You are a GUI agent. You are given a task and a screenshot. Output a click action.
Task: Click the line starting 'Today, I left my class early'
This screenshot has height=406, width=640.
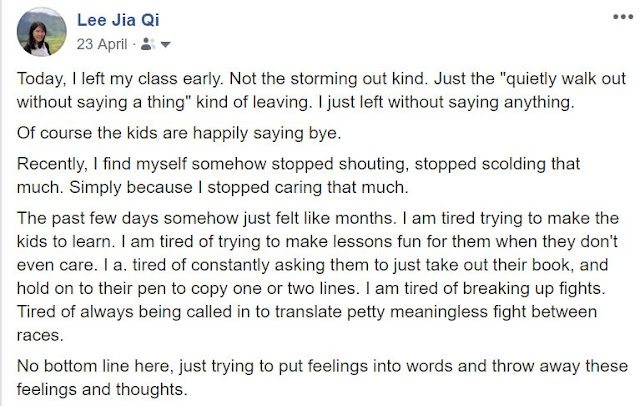click(321, 78)
